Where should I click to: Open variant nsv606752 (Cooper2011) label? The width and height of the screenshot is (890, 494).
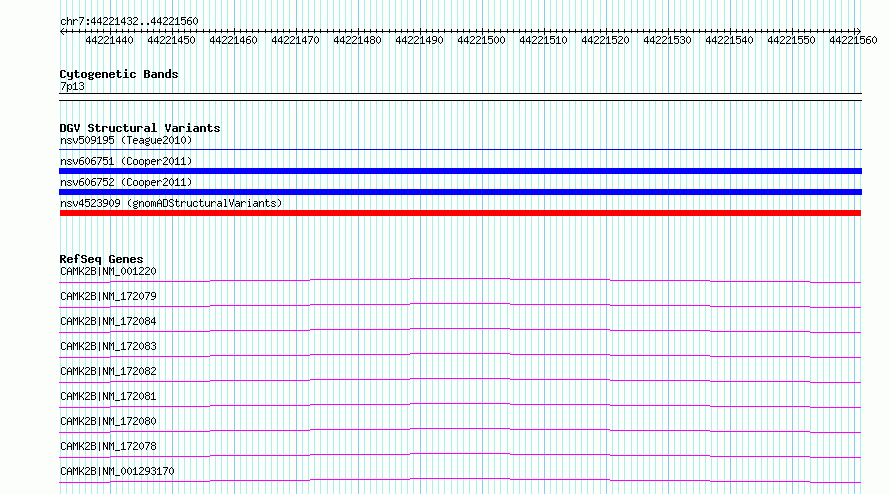pyautogui.click(x=126, y=182)
